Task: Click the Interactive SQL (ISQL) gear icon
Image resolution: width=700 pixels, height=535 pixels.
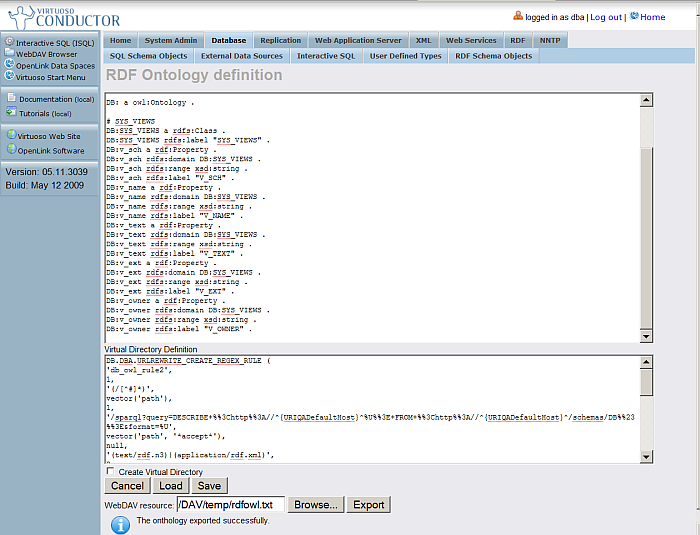Action: 9,41
